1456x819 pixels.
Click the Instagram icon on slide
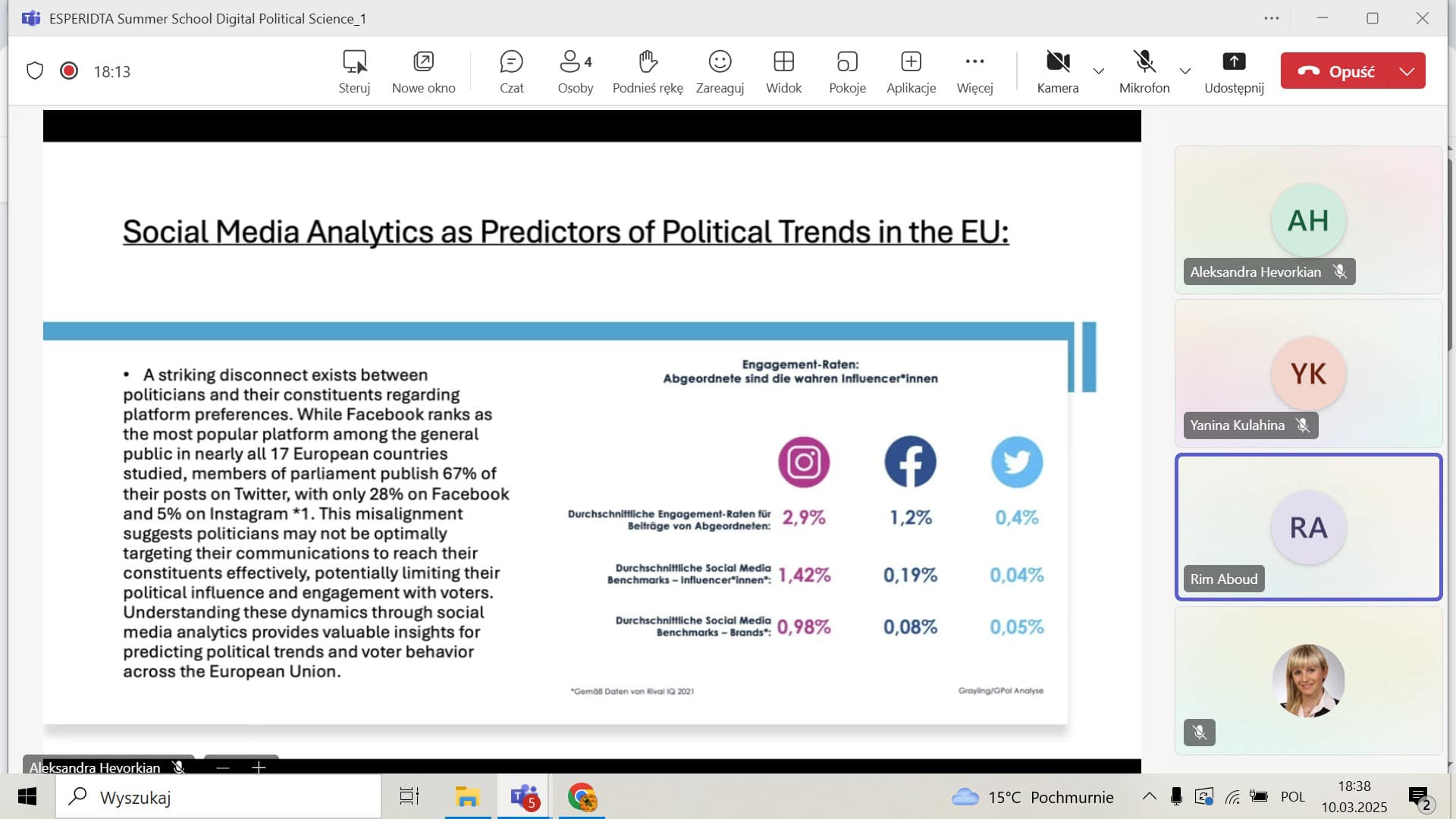click(x=804, y=462)
